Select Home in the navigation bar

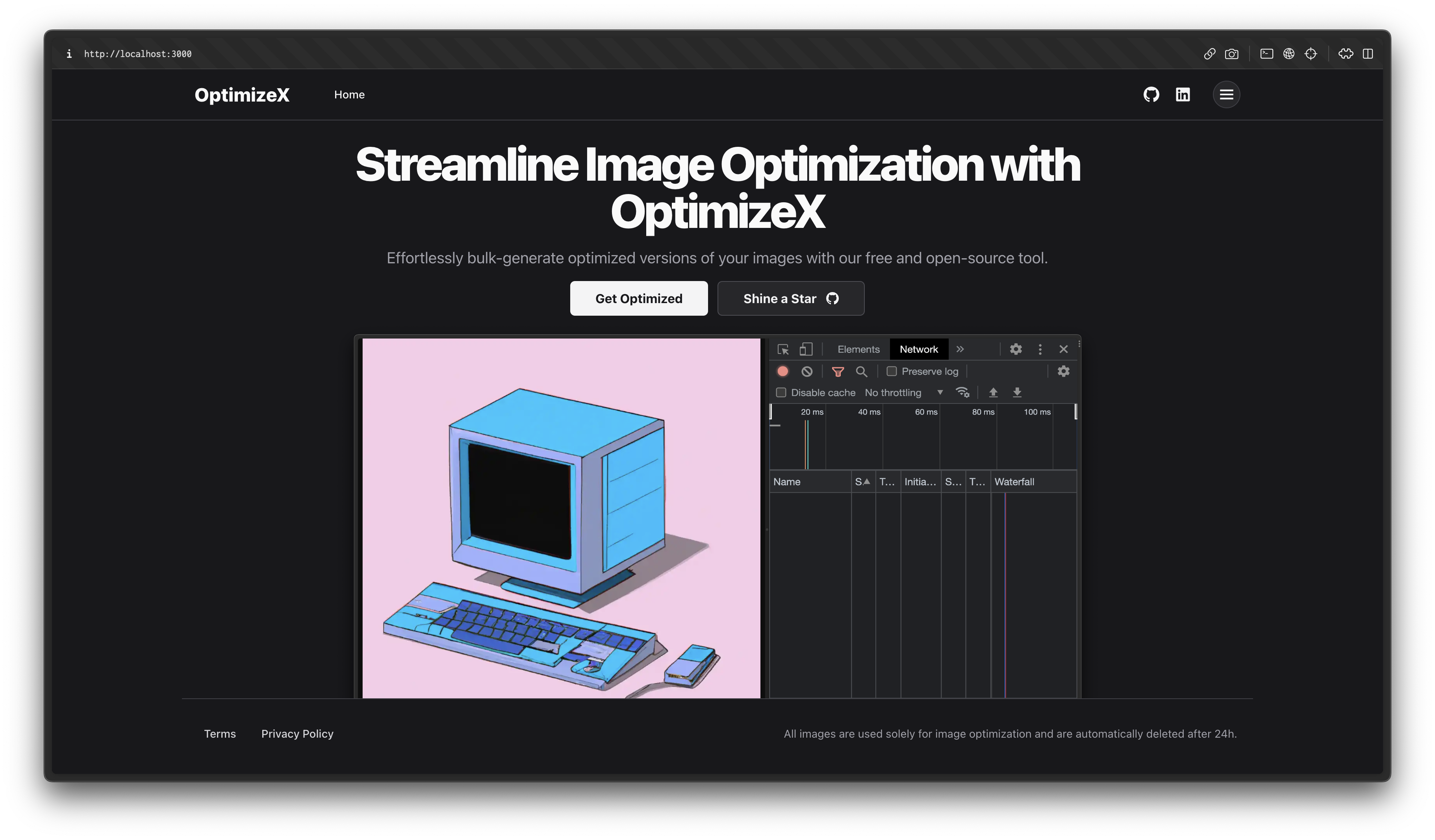pos(349,94)
